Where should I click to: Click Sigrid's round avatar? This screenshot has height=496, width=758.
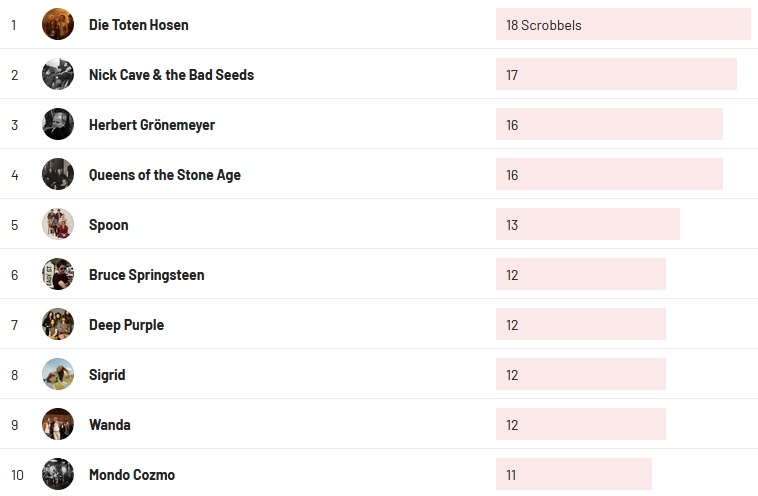coord(58,374)
